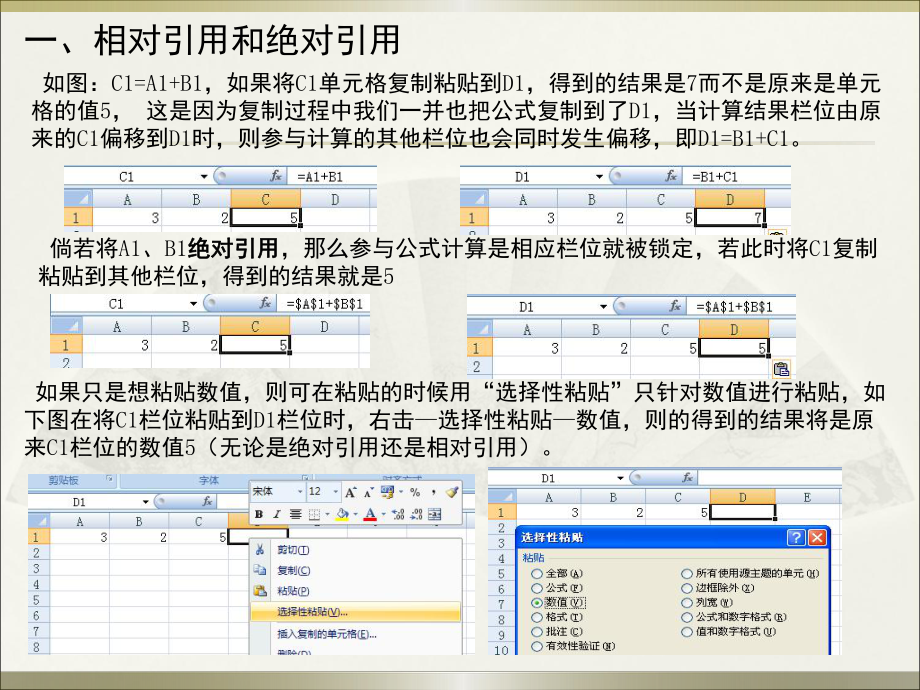Click the Copy (复制) icon

pos(259,570)
